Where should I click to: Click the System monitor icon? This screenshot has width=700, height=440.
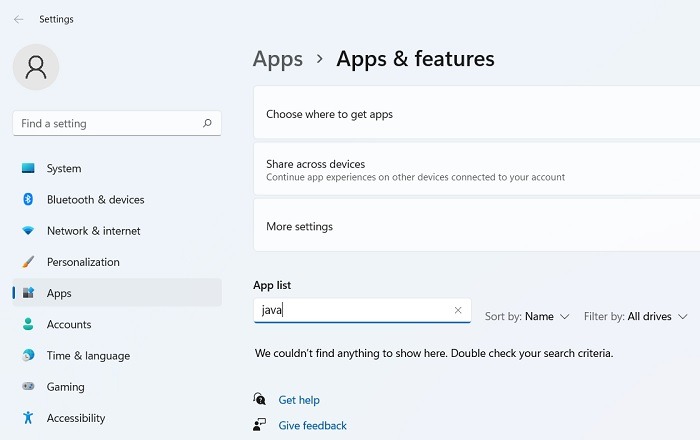click(x=28, y=169)
